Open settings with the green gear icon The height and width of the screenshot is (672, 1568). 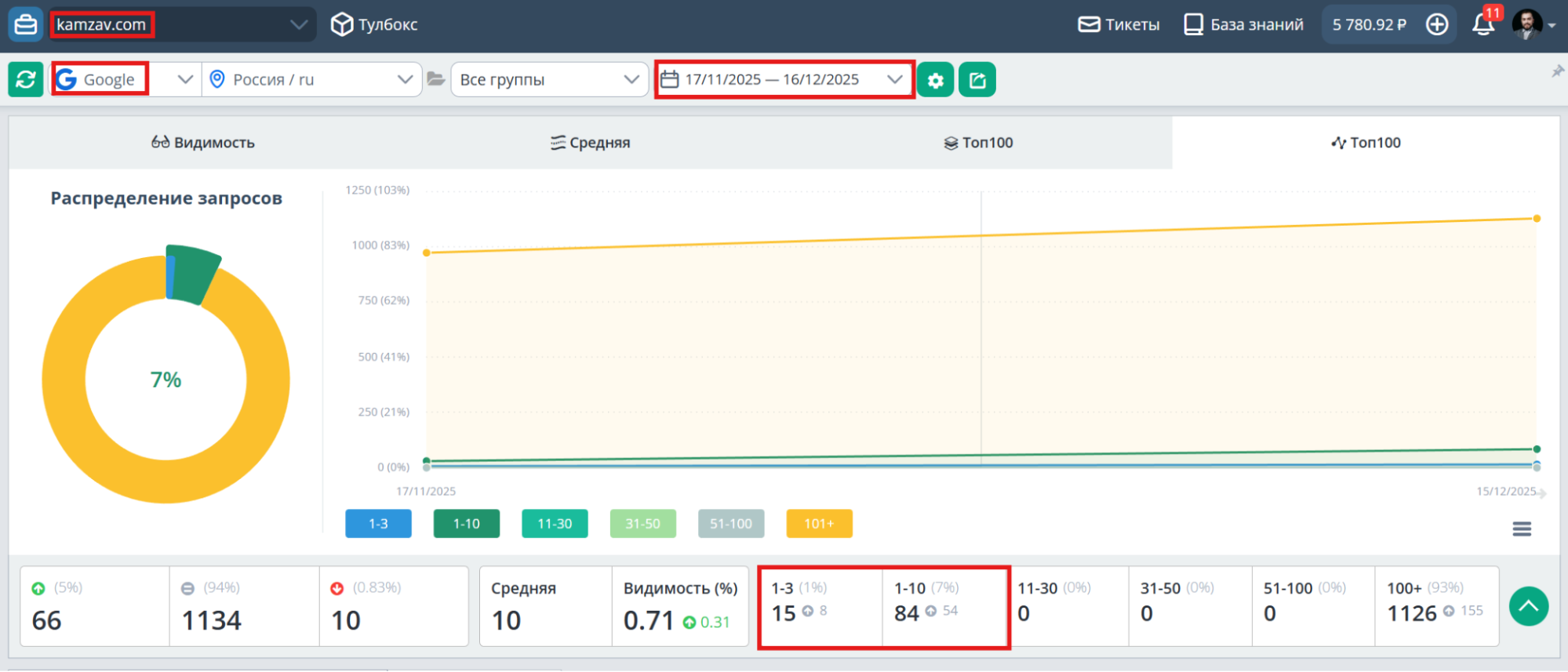[935, 80]
